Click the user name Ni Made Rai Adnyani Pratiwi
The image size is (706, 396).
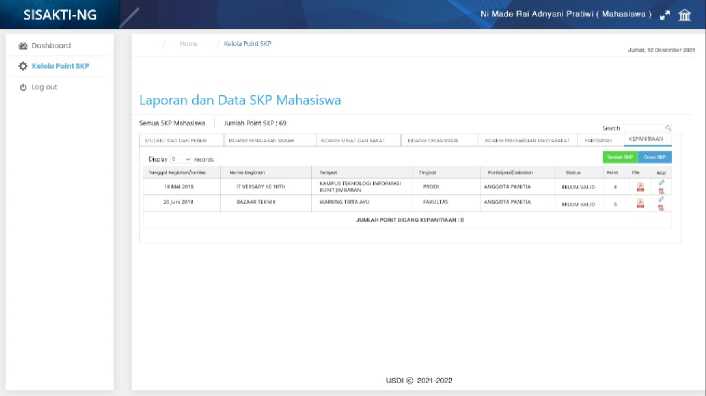tap(536, 14)
